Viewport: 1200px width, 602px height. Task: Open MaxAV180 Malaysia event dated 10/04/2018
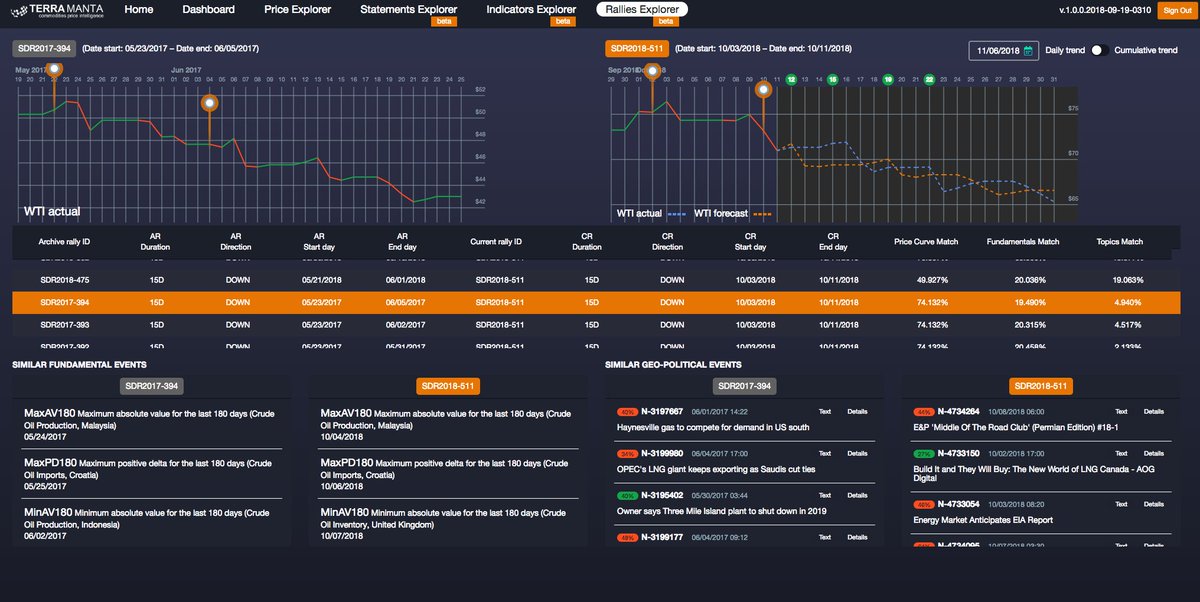(x=447, y=425)
